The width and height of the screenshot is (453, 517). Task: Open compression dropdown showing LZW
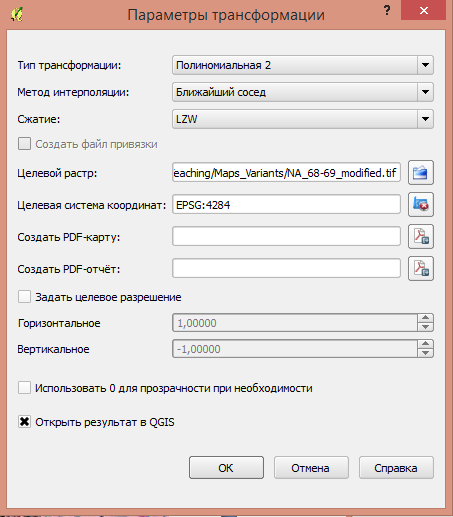pos(303,119)
